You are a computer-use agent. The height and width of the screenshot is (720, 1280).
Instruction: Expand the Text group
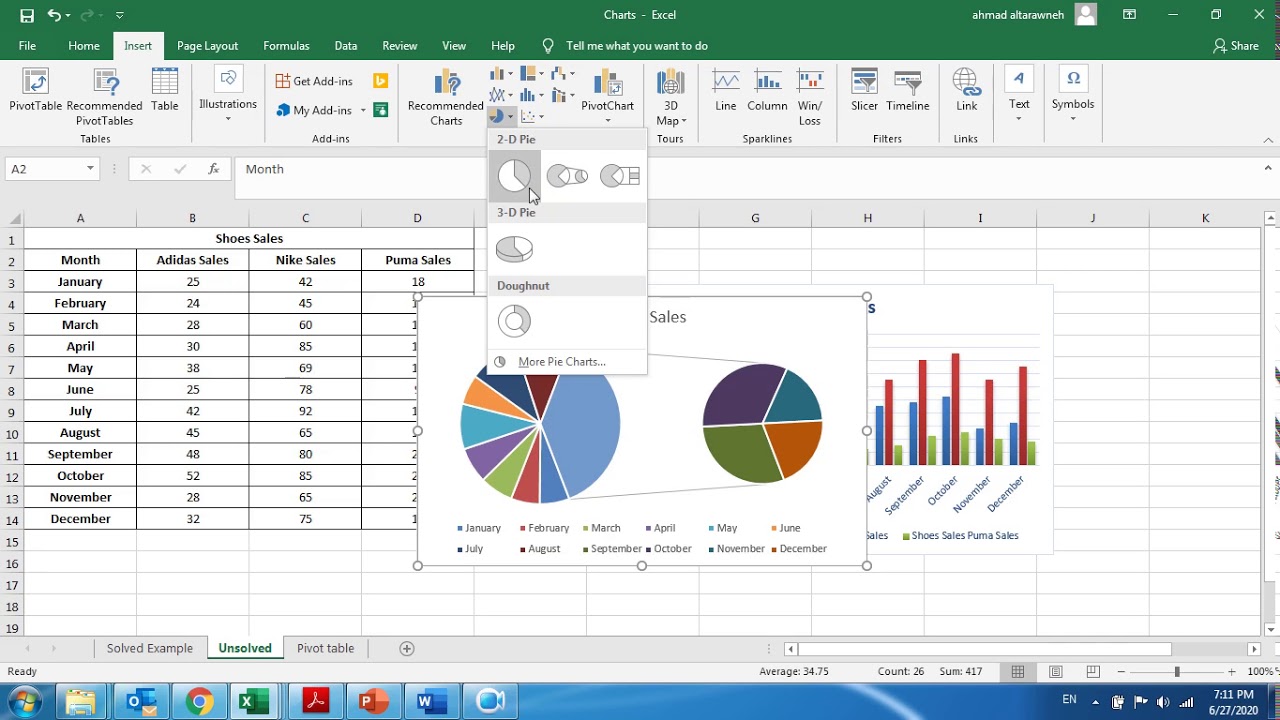pyautogui.click(x=1019, y=96)
